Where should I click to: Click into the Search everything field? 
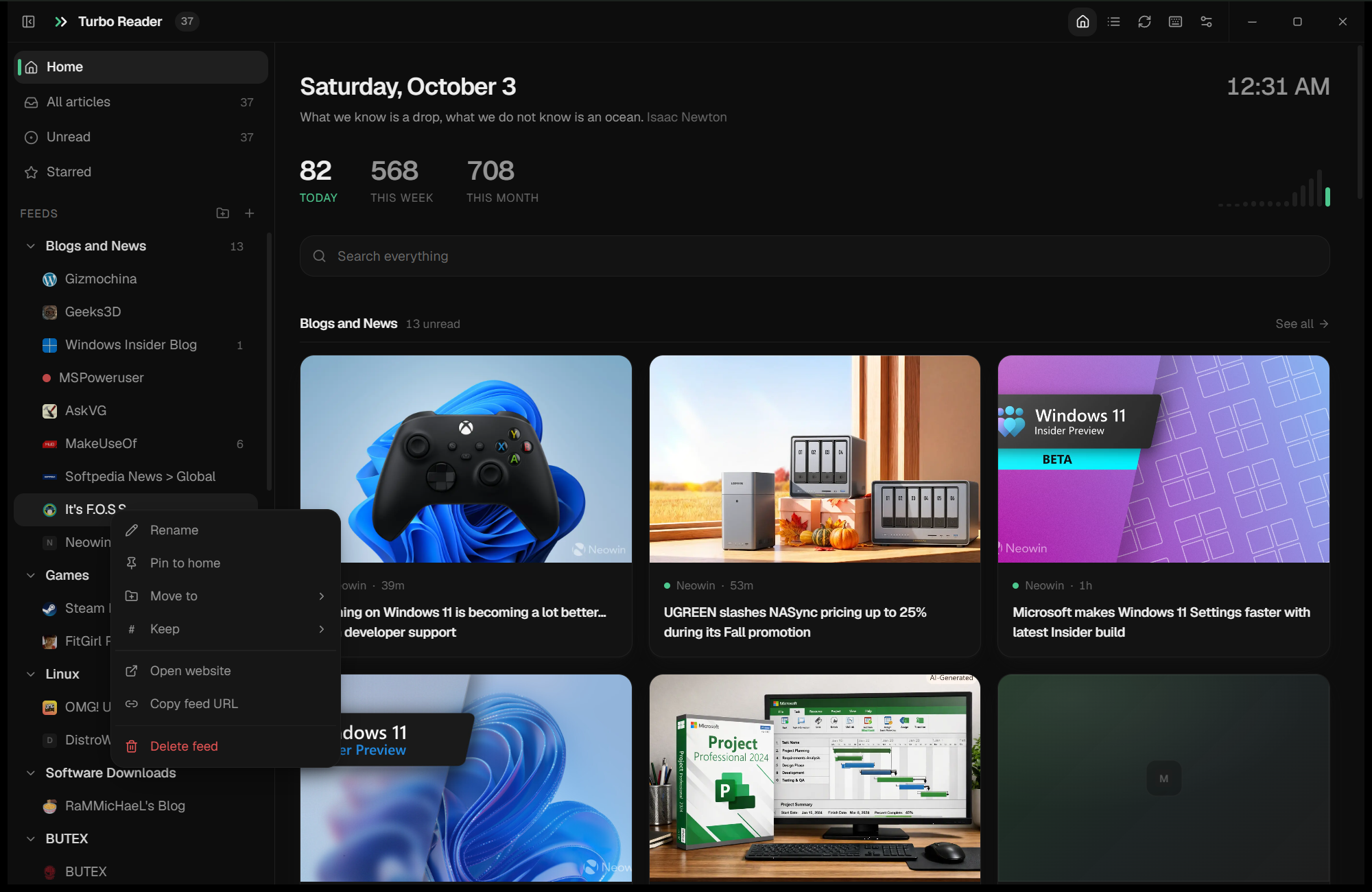pos(814,256)
